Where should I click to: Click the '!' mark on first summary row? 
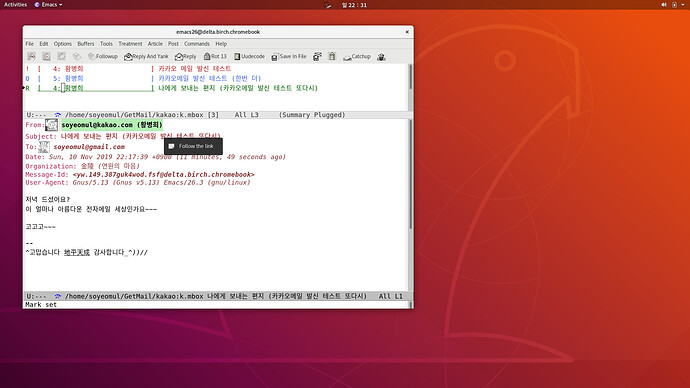(27, 69)
